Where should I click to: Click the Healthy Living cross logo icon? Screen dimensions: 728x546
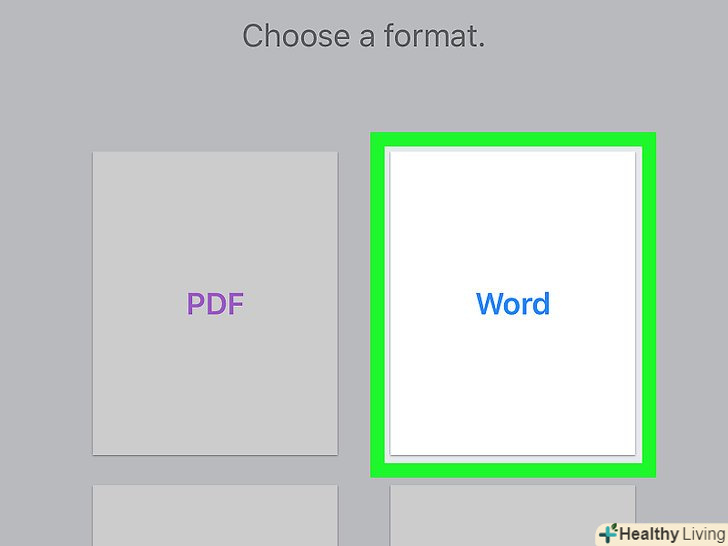coord(608,533)
